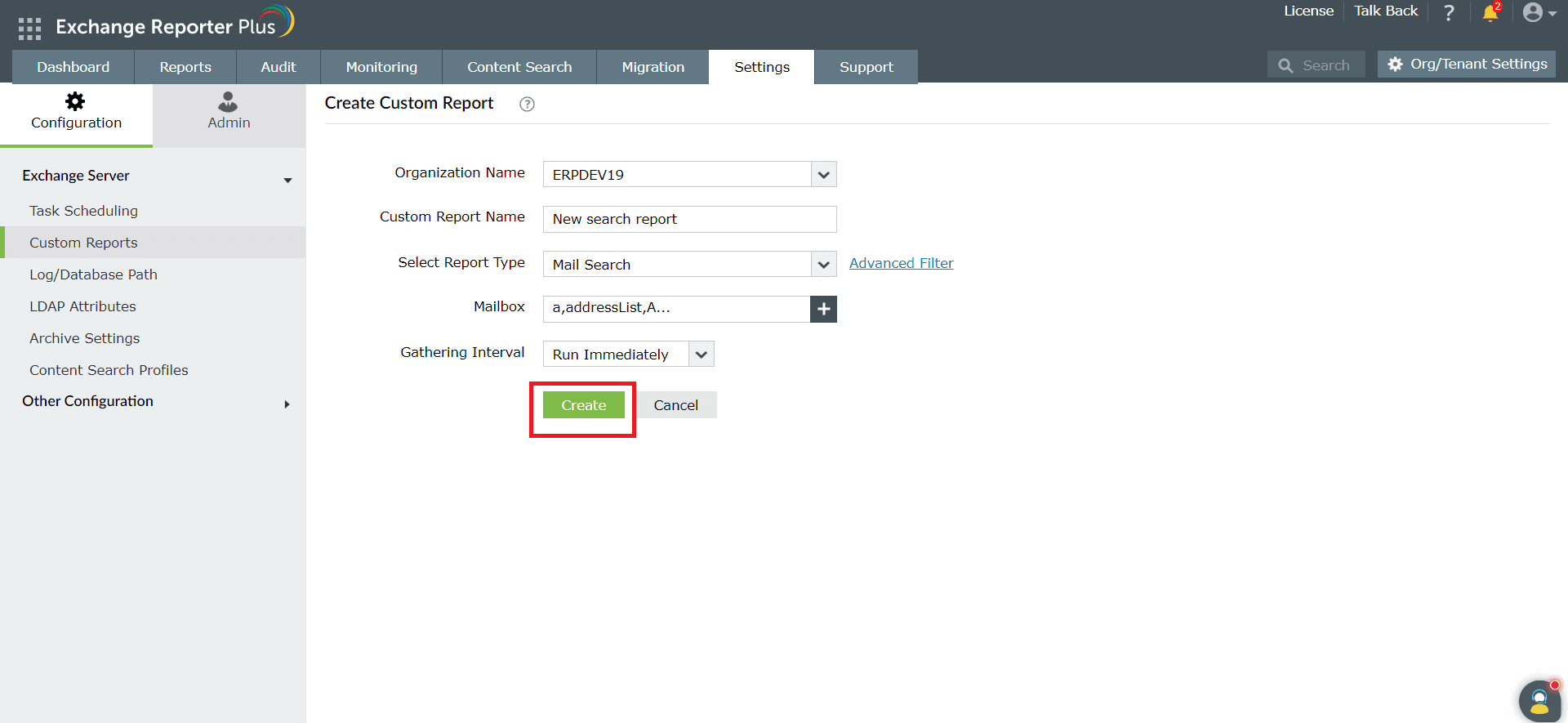
Task: Open the Migration tab
Action: [653, 67]
